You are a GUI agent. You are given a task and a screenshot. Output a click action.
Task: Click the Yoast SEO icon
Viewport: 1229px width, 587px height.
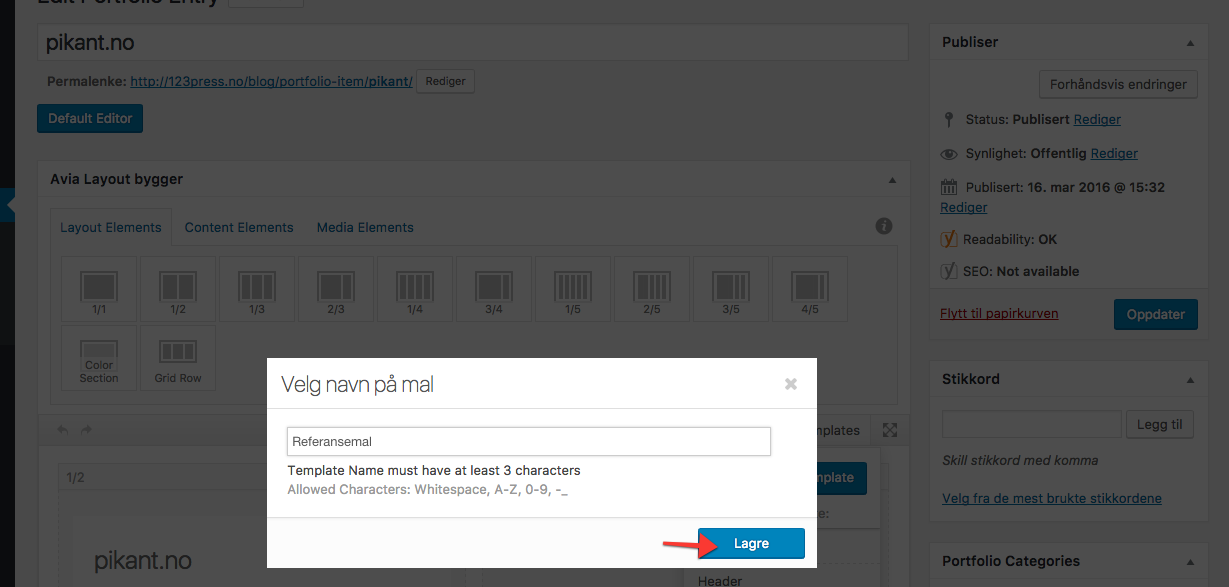pyautogui.click(x=950, y=271)
